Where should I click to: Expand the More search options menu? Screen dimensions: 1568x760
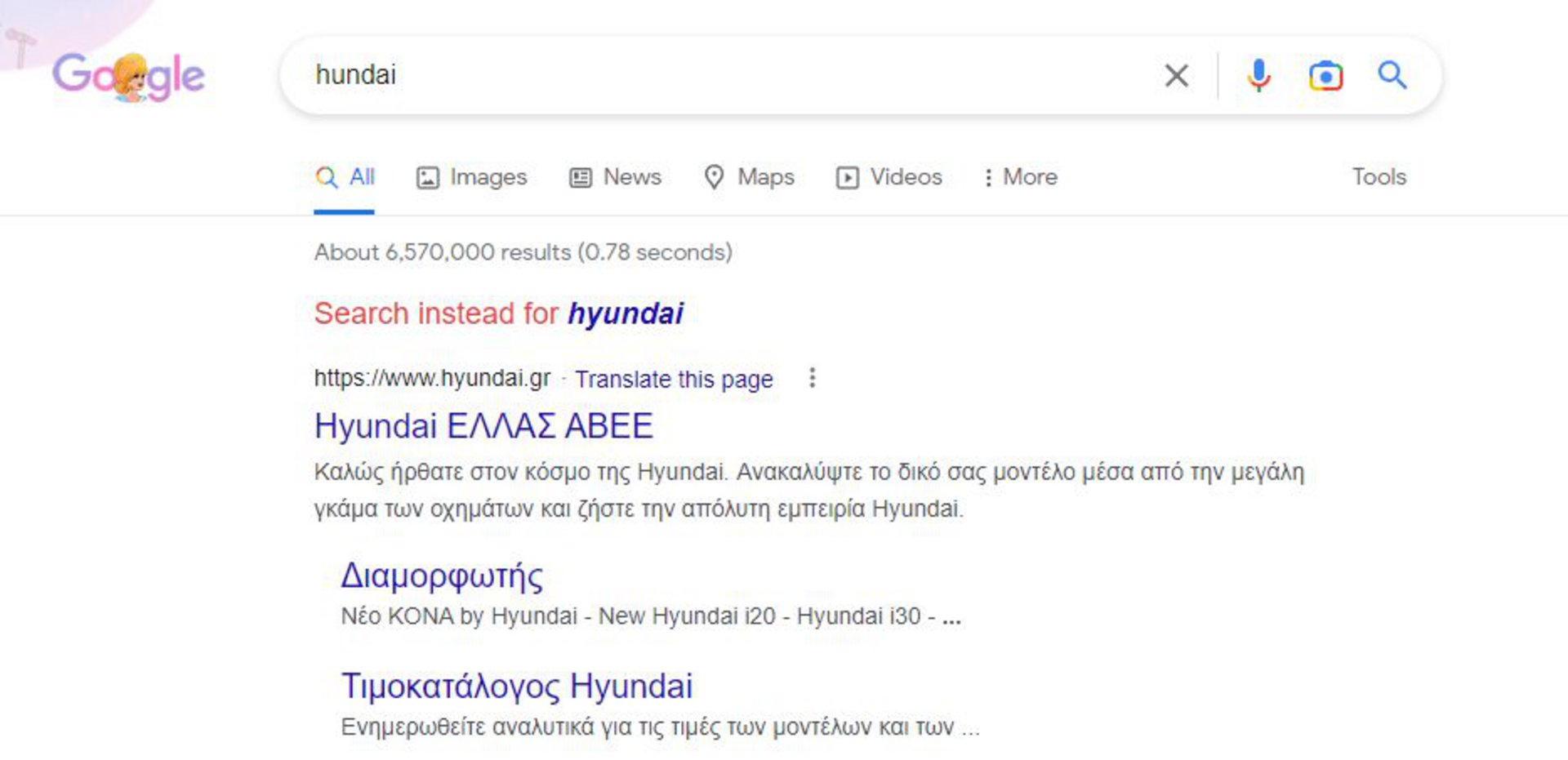pyautogui.click(x=1021, y=177)
